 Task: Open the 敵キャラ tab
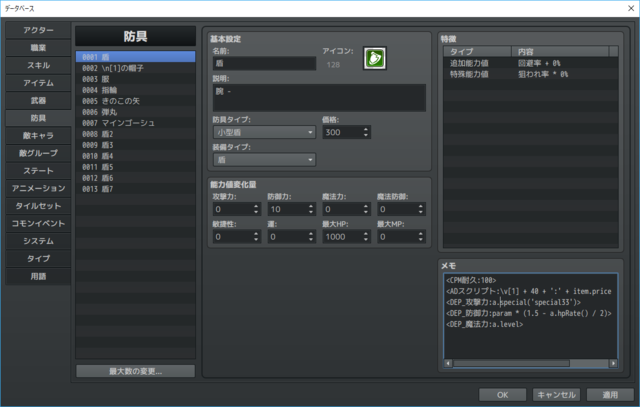coord(38,136)
